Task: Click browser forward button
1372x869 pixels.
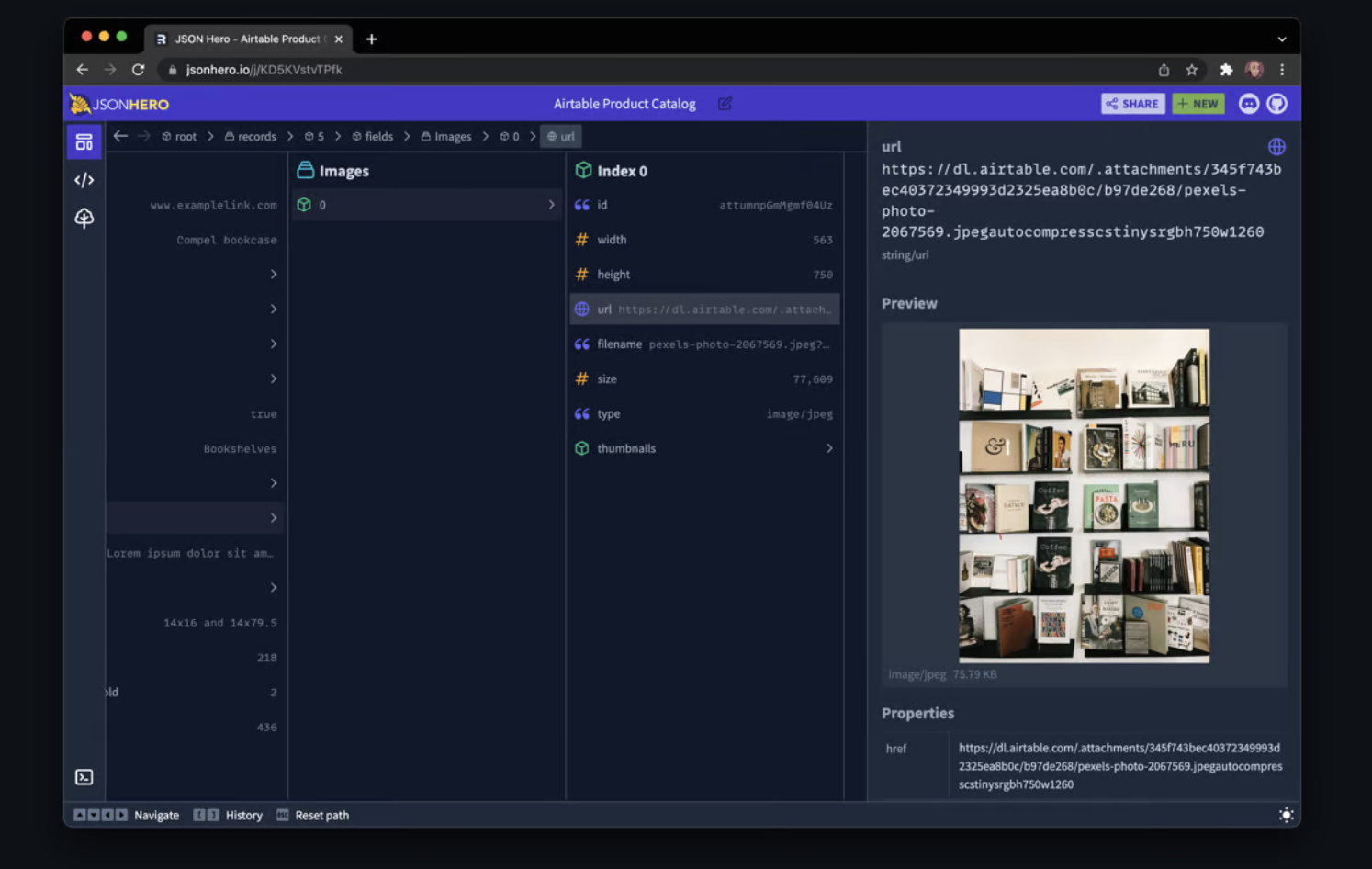Action: [110, 70]
